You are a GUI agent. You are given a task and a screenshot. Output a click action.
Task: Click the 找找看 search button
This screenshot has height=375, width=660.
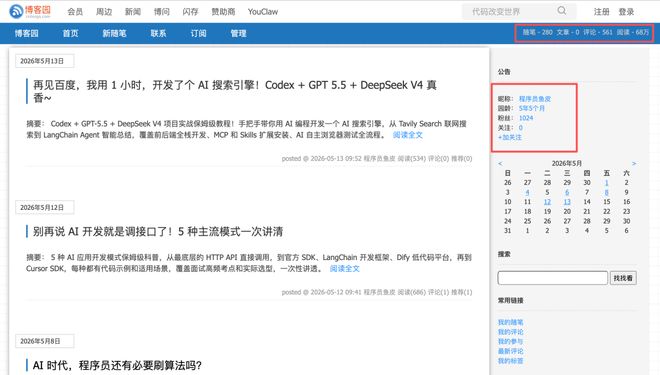coord(623,278)
